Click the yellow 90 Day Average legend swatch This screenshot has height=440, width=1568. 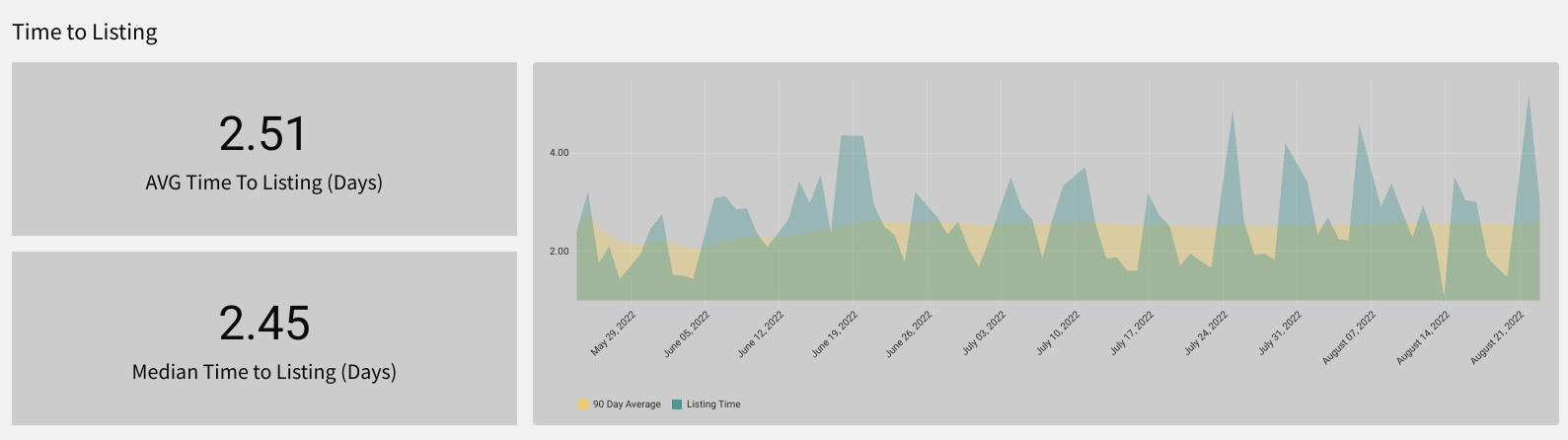coord(583,404)
